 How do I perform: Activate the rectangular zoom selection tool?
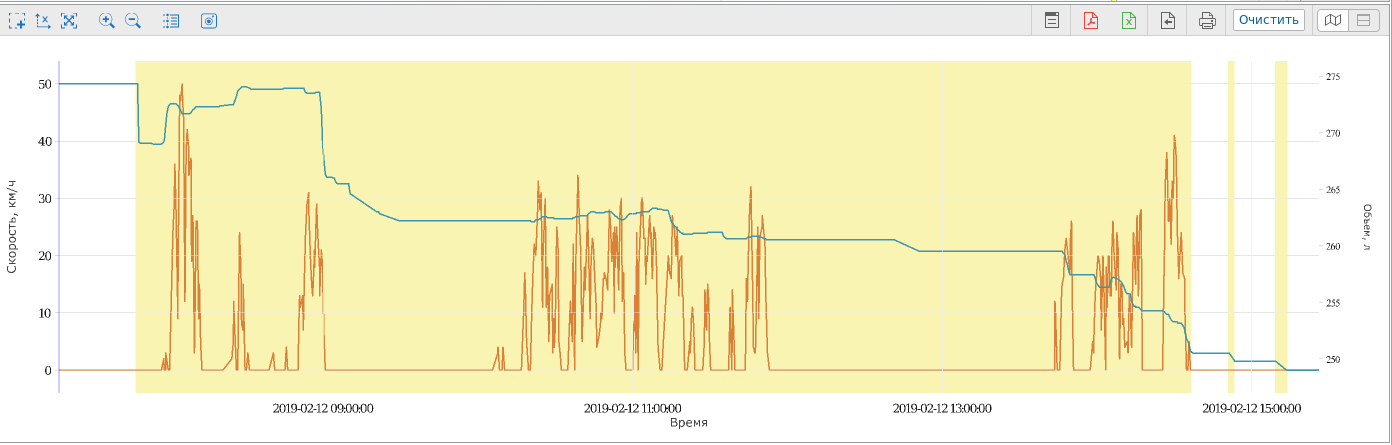[x=16, y=21]
